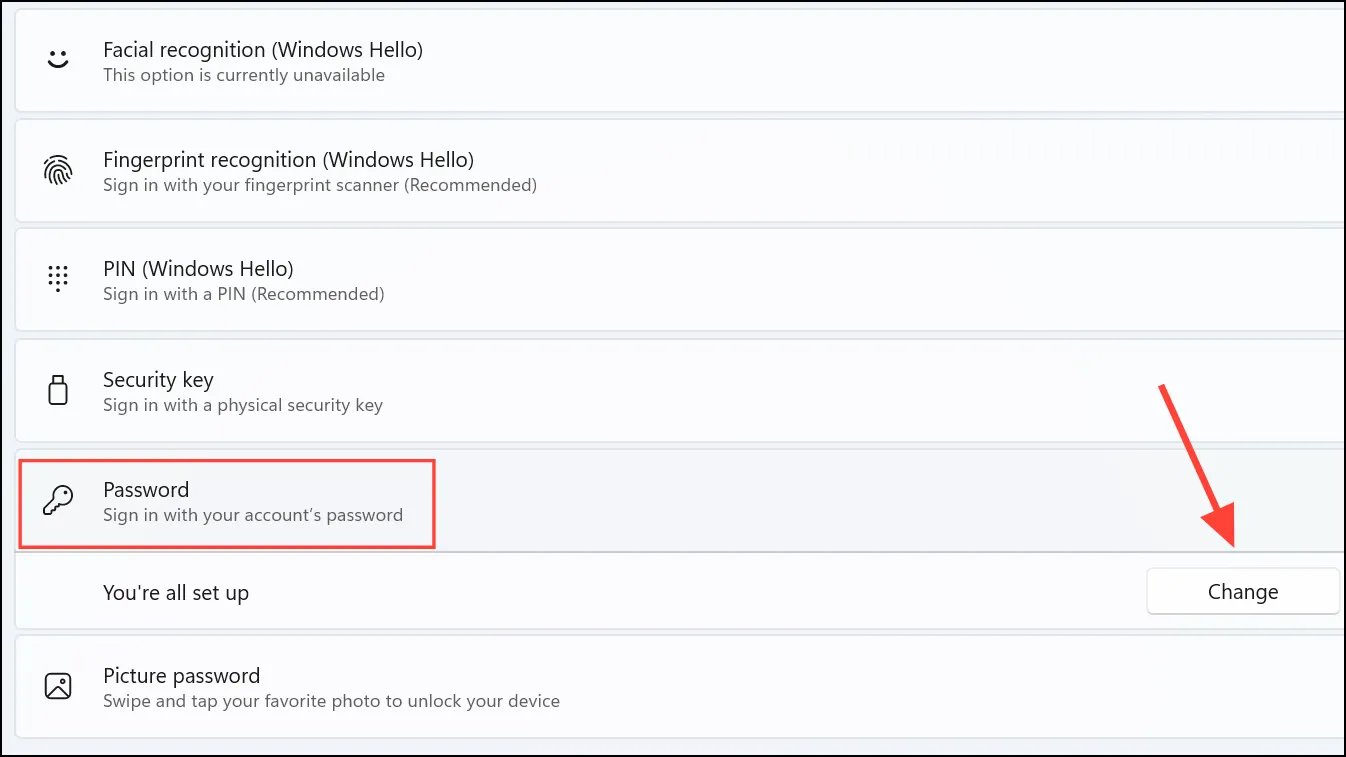Click the smiley face Facial recognition icon

point(58,60)
